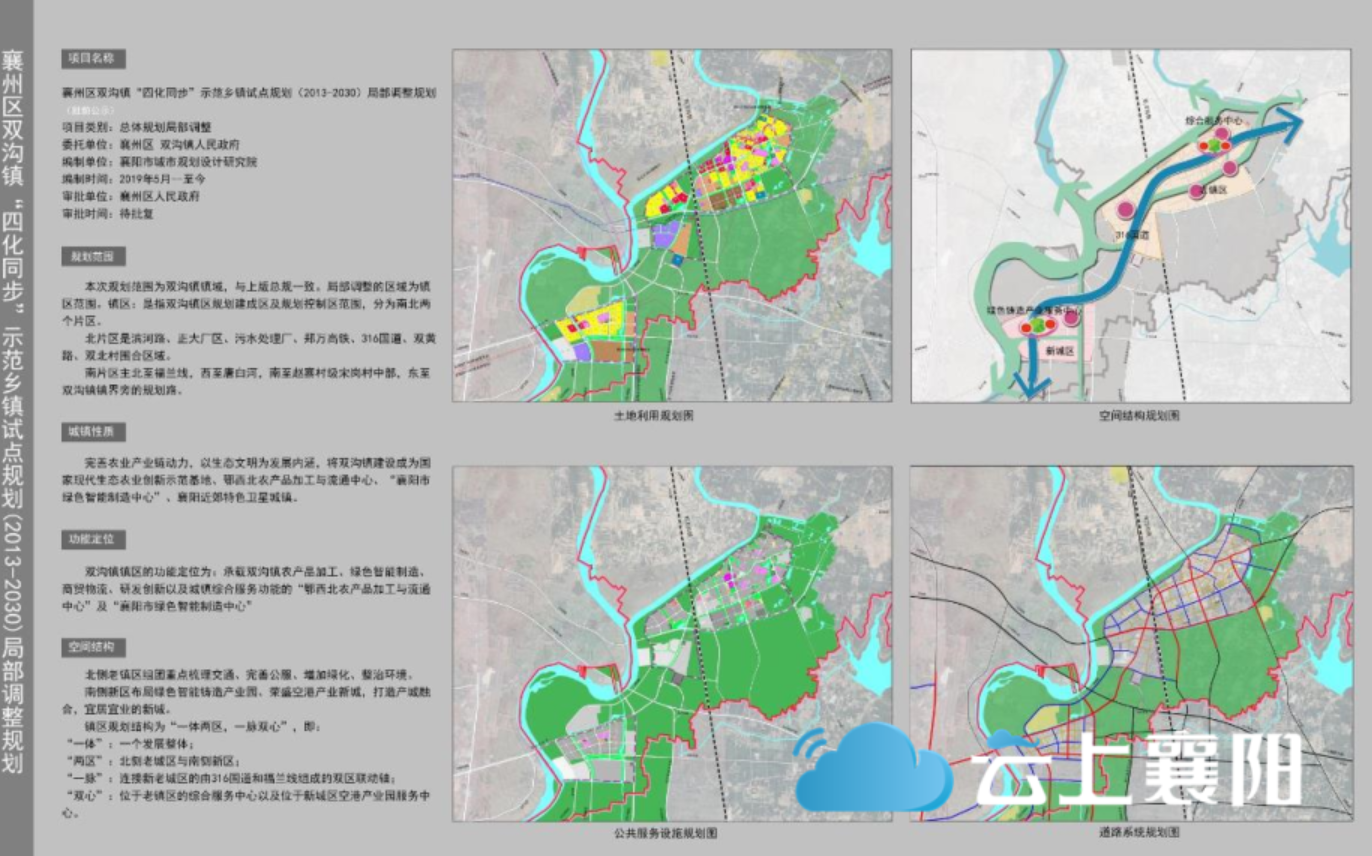Open the 土地利用规划图 land use map

[x=672, y=226]
